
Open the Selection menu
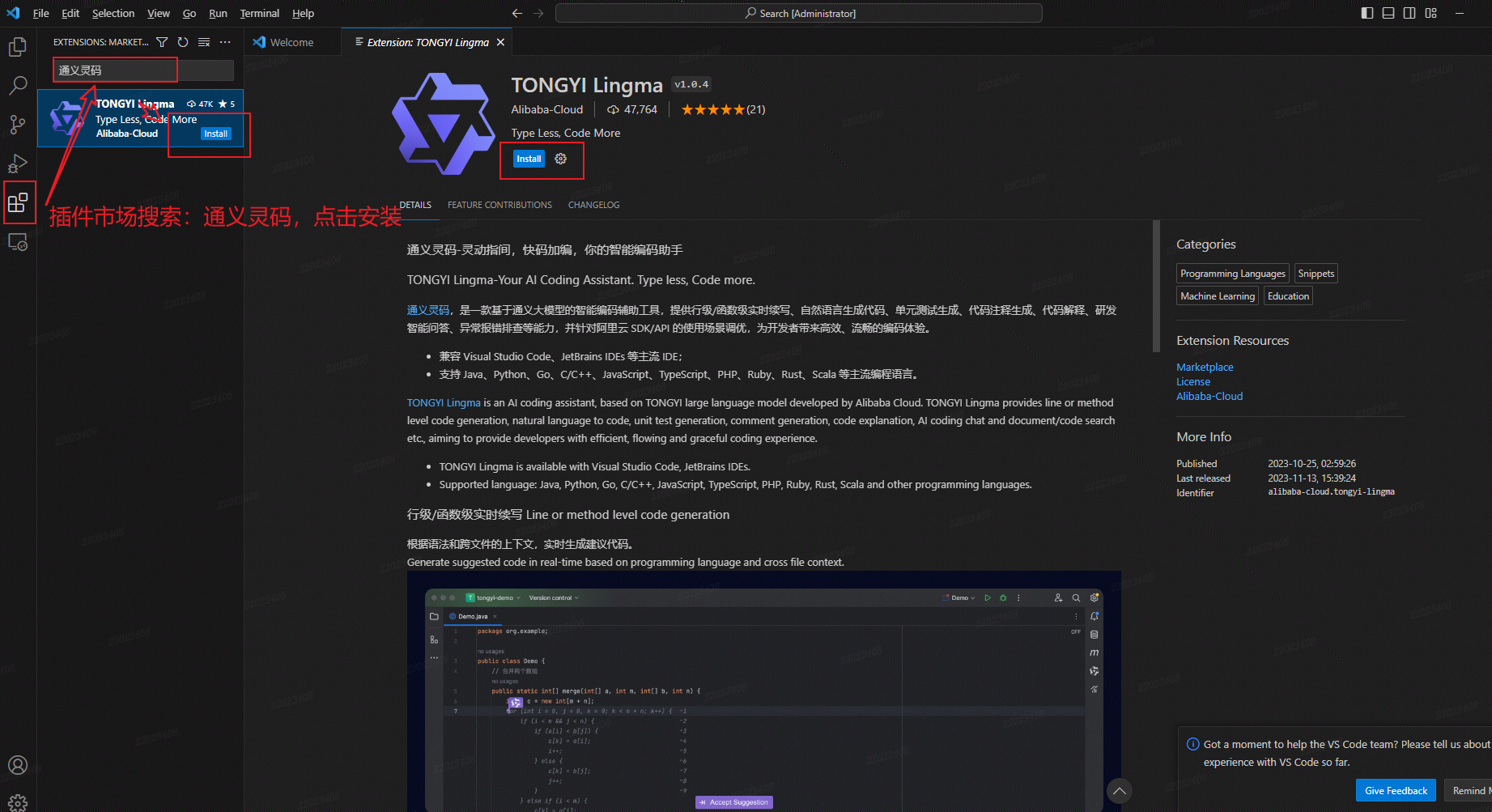click(x=113, y=13)
